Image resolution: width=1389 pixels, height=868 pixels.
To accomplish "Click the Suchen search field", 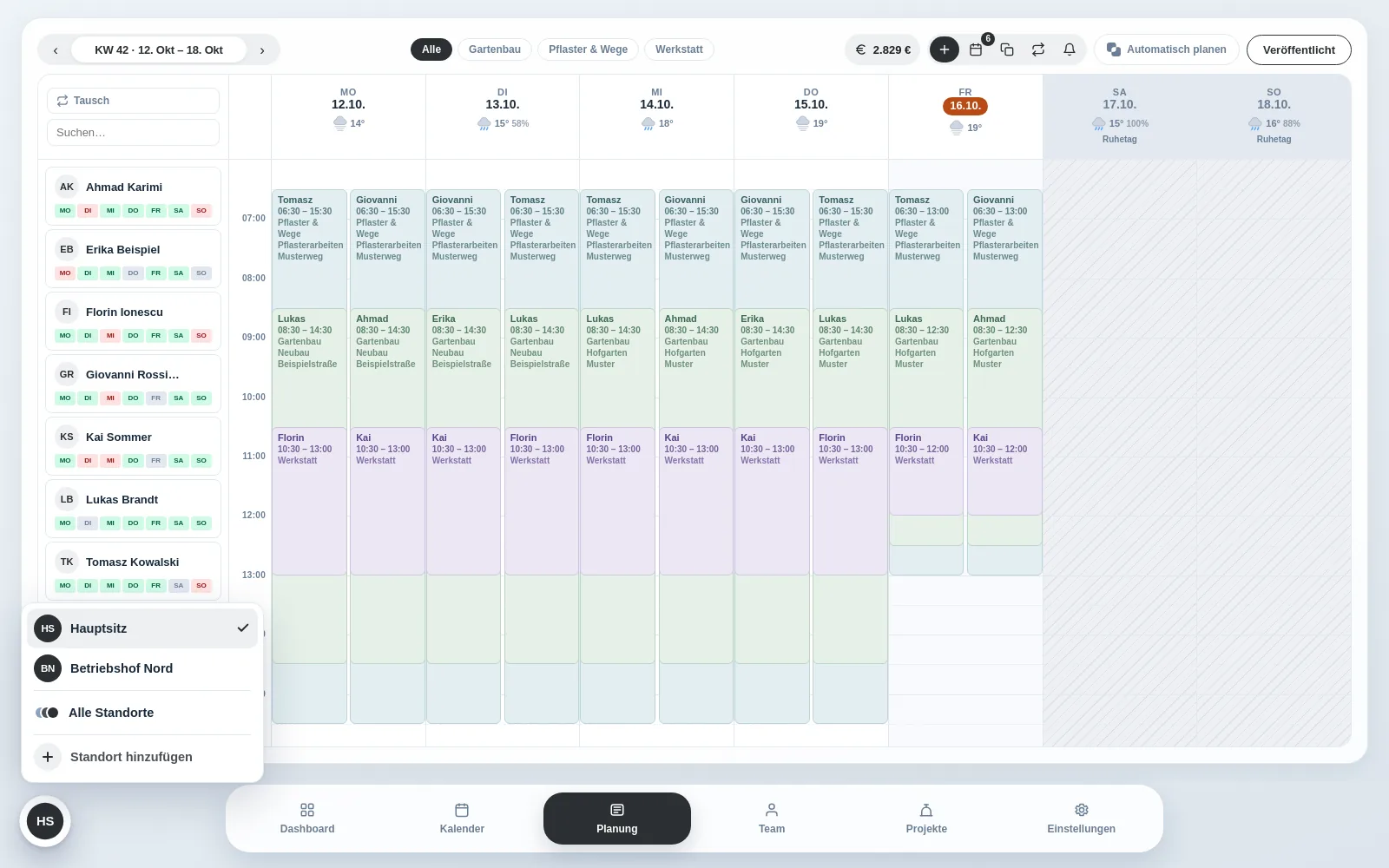I will pos(133,133).
